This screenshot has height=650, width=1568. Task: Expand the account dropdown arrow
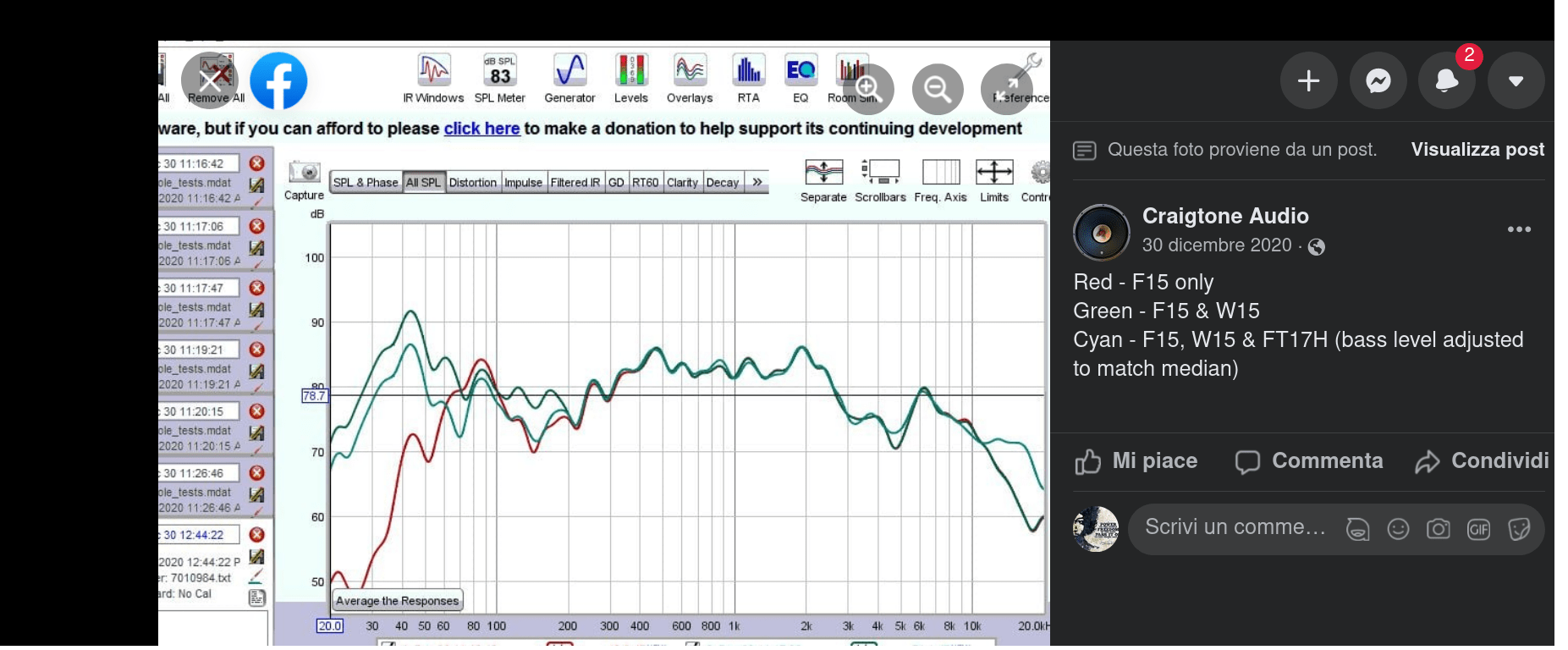(1516, 81)
